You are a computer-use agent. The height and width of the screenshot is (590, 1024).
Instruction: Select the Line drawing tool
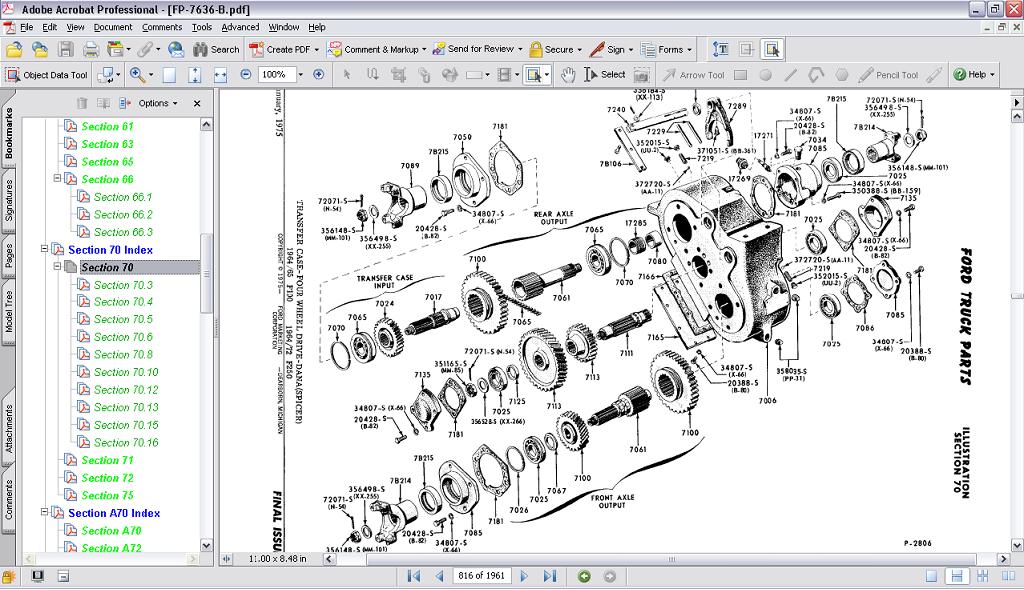click(x=790, y=75)
